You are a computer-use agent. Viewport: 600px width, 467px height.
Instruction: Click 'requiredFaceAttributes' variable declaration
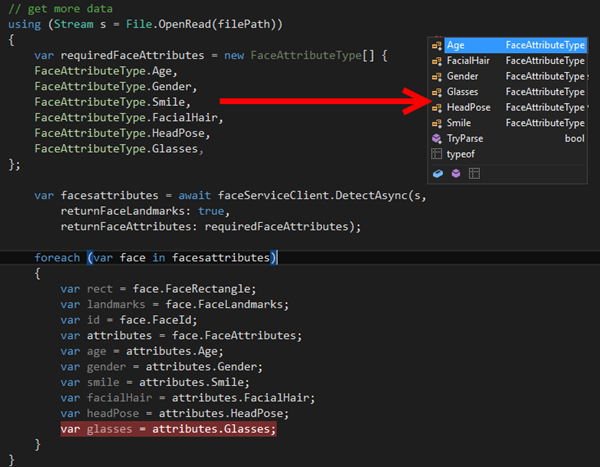132,55
